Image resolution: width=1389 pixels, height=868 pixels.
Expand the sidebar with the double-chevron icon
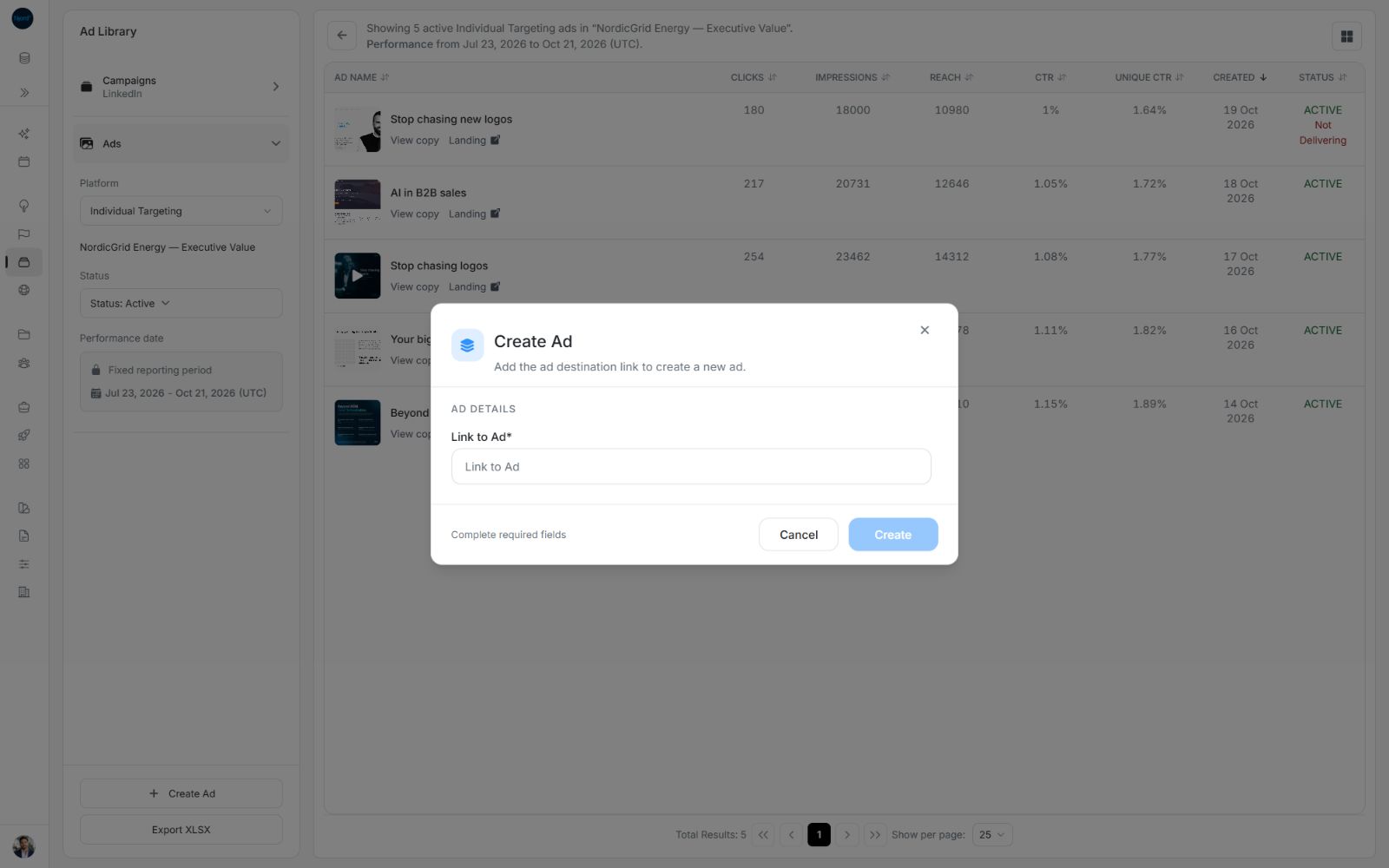[x=24, y=92]
